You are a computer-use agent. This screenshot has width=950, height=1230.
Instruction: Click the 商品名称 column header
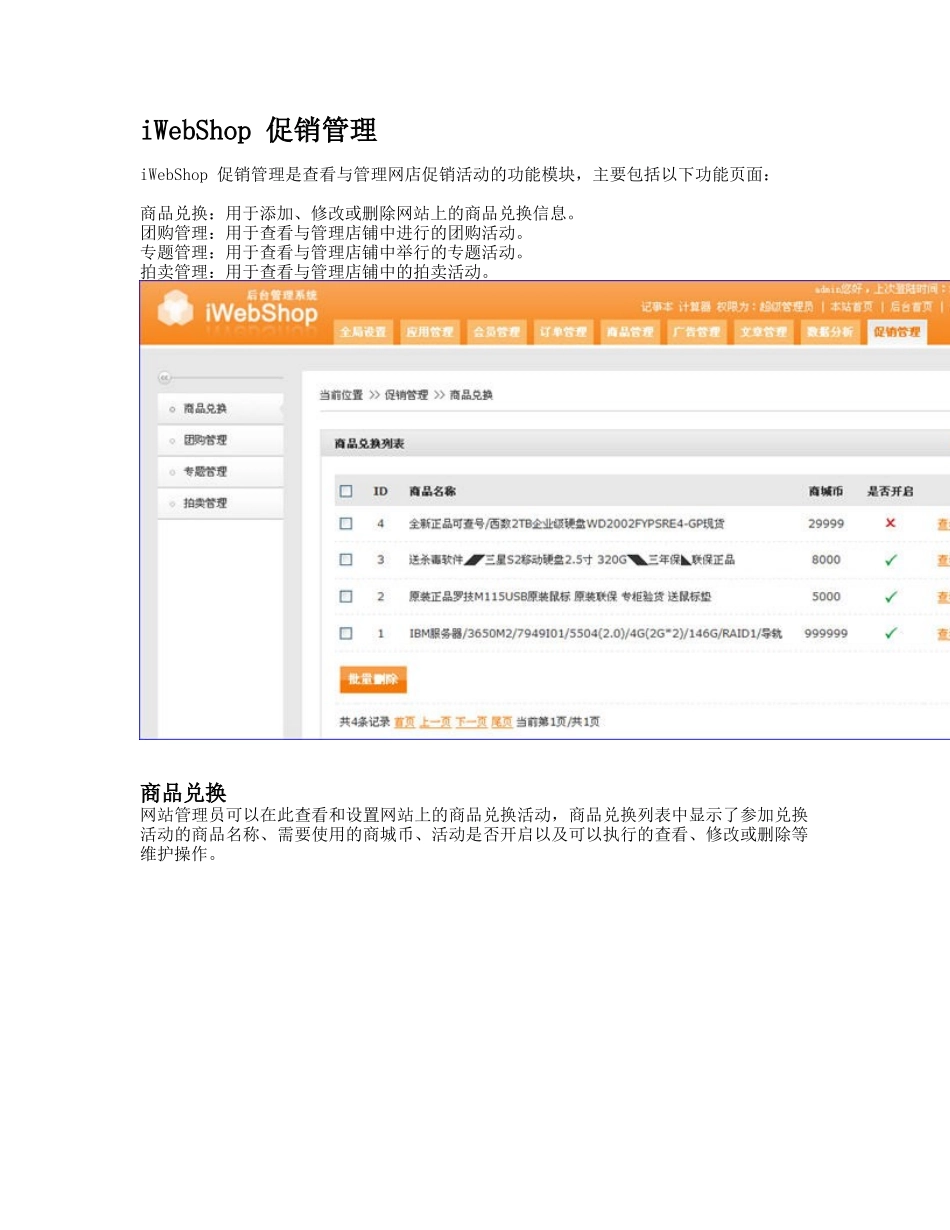(432, 491)
